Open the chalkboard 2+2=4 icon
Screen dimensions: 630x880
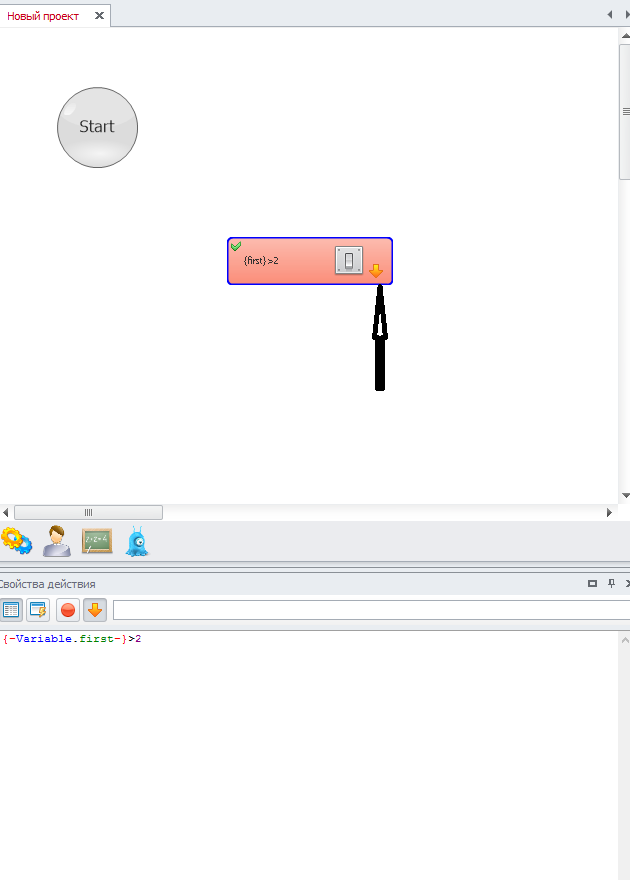(x=97, y=541)
